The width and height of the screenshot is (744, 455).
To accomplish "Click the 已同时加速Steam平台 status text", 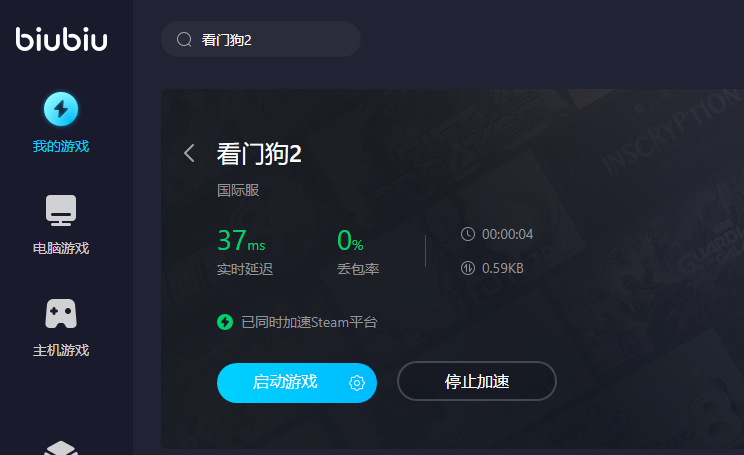I will (x=309, y=322).
